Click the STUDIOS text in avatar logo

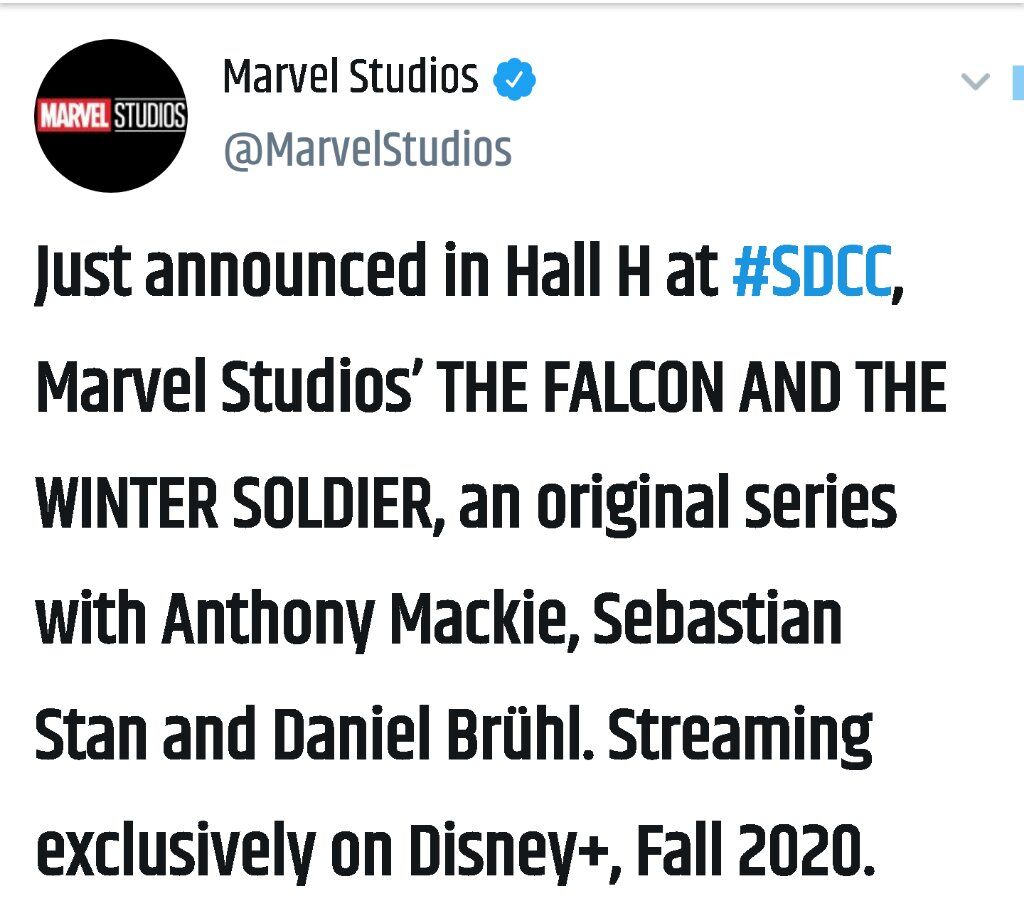point(150,116)
